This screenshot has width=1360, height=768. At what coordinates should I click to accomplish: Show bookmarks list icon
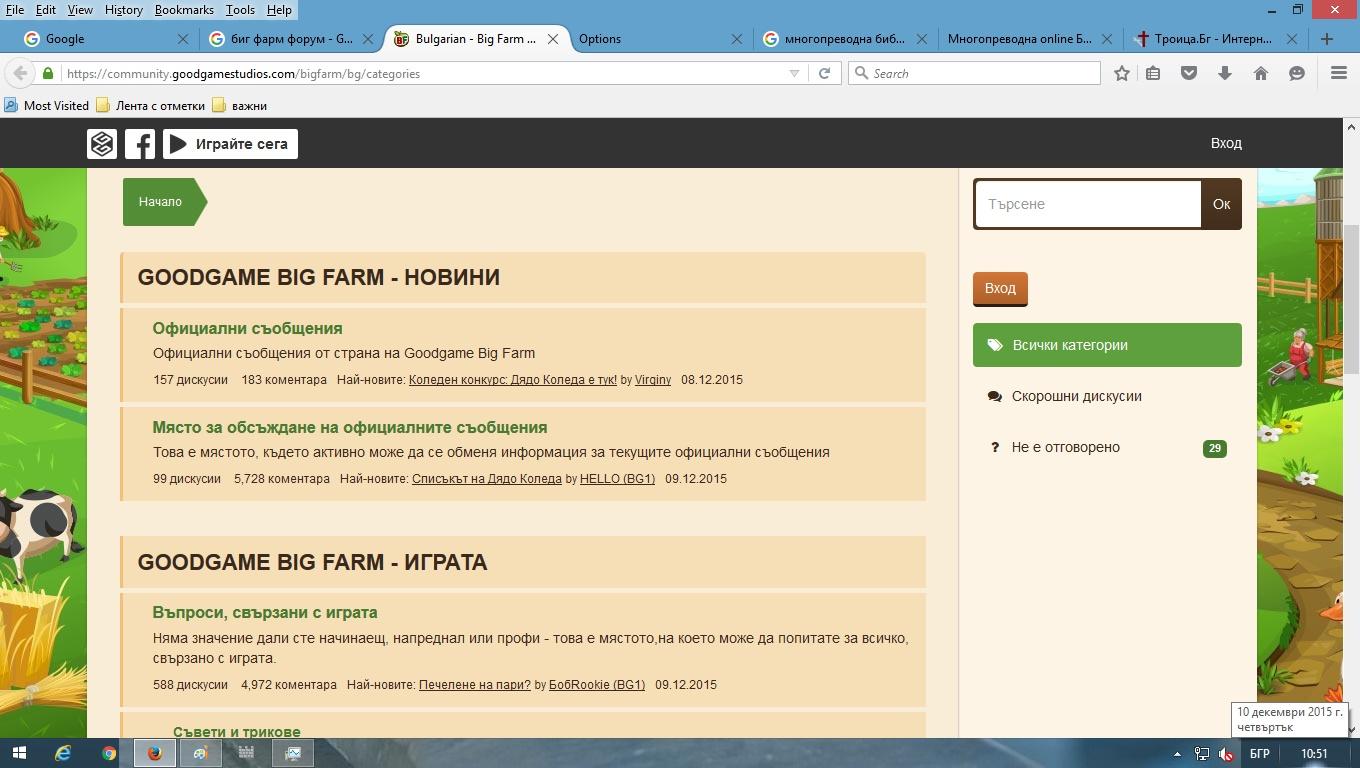coord(1153,73)
